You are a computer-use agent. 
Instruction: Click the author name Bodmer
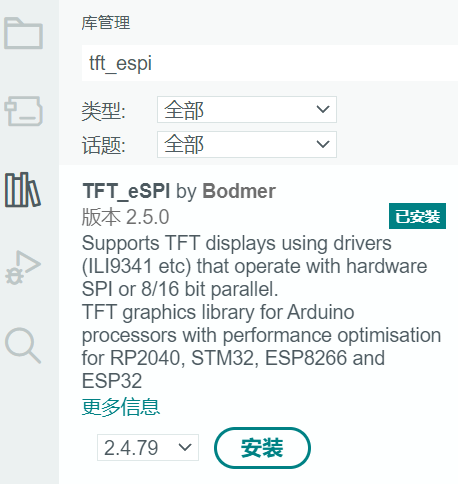pyautogui.click(x=239, y=191)
